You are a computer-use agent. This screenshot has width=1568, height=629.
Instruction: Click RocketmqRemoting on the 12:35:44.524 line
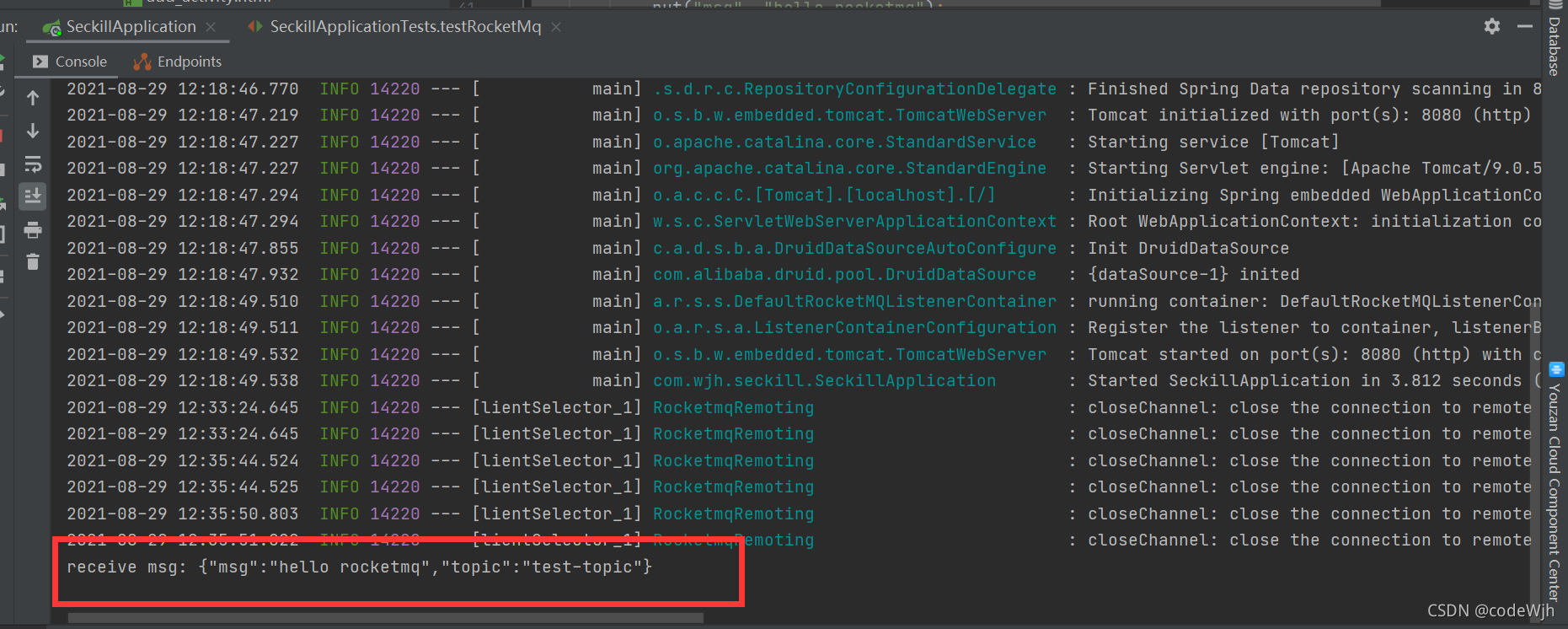(733, 461)
